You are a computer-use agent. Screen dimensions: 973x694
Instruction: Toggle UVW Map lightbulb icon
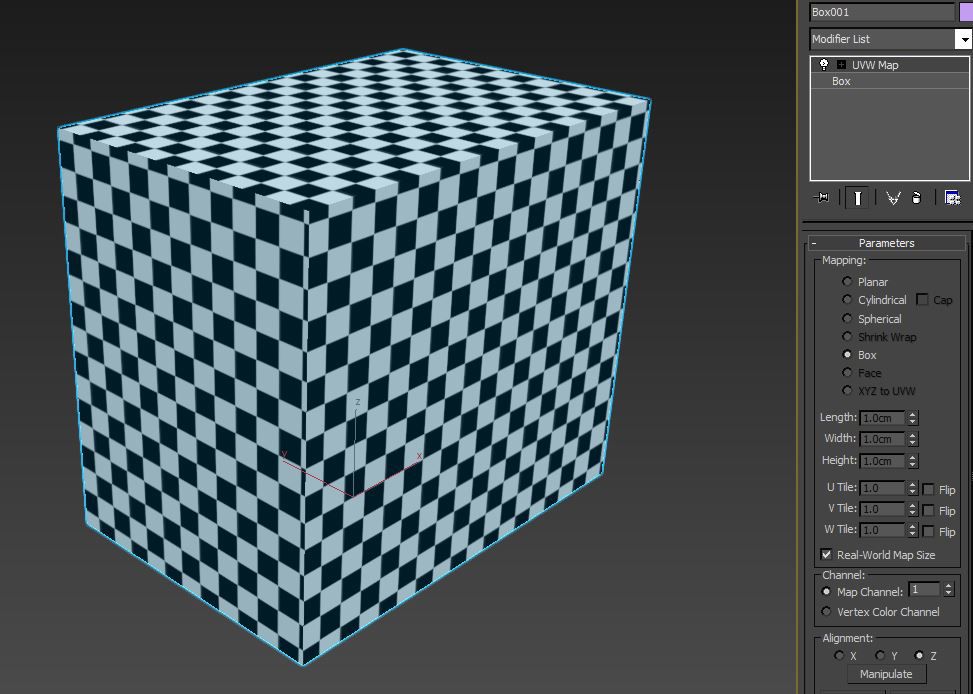coord(824,65)
